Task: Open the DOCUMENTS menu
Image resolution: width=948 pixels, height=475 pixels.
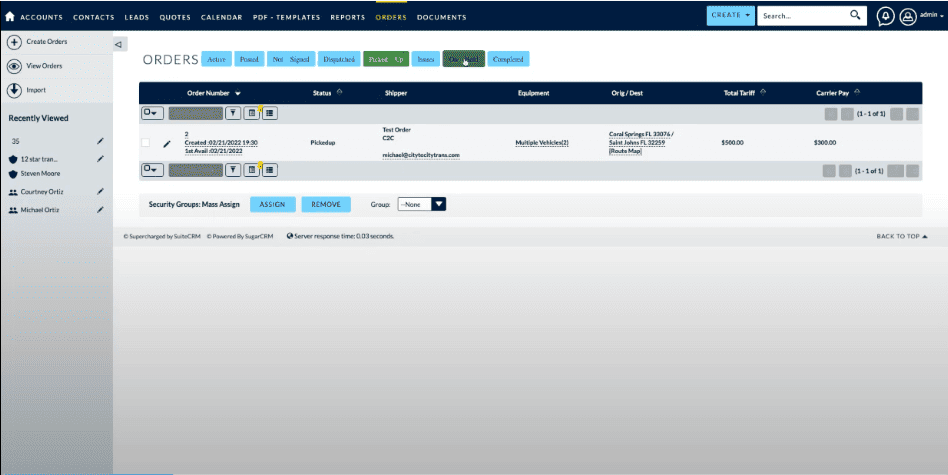Action: coord(441,18)
